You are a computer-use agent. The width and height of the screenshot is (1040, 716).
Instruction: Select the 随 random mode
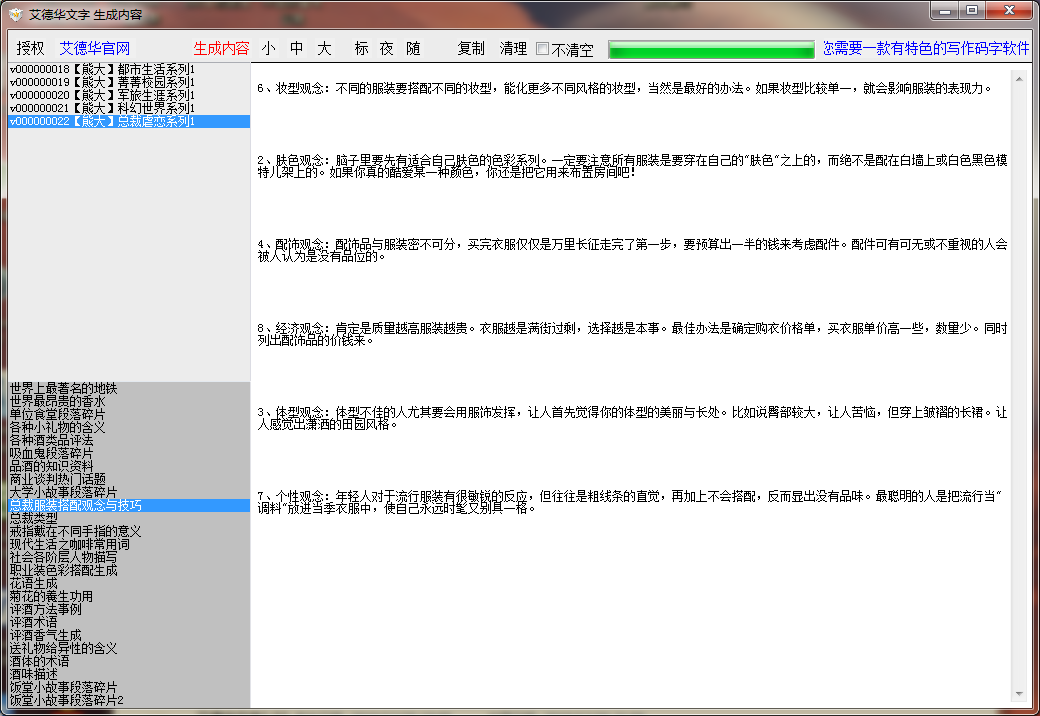413,48
